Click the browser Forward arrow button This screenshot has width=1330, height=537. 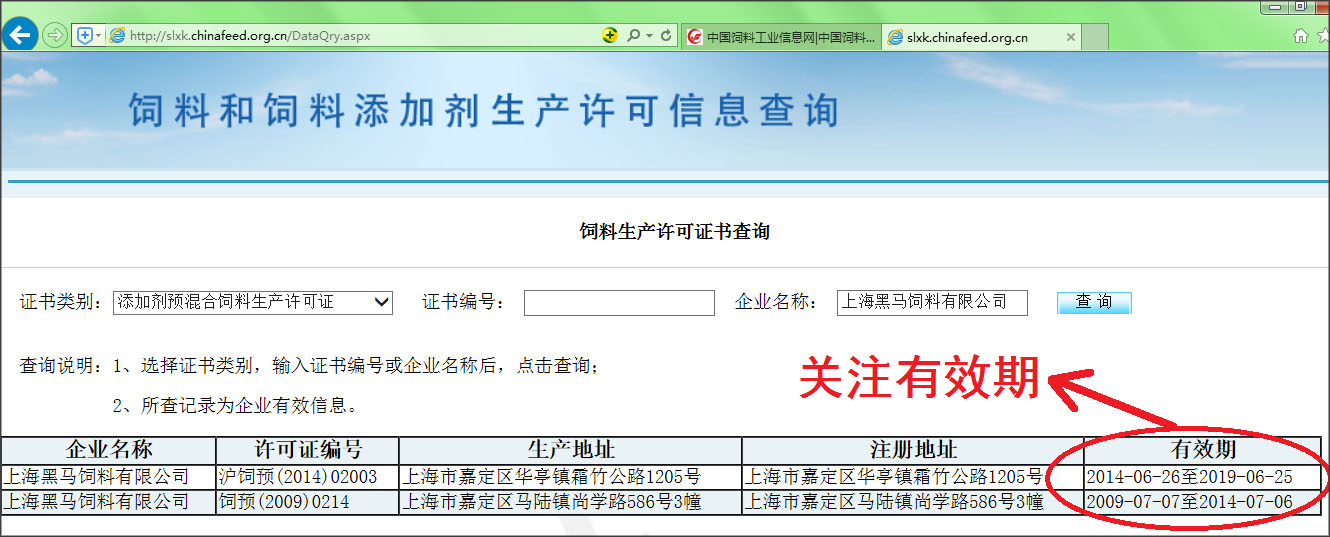tap(54, 35)
